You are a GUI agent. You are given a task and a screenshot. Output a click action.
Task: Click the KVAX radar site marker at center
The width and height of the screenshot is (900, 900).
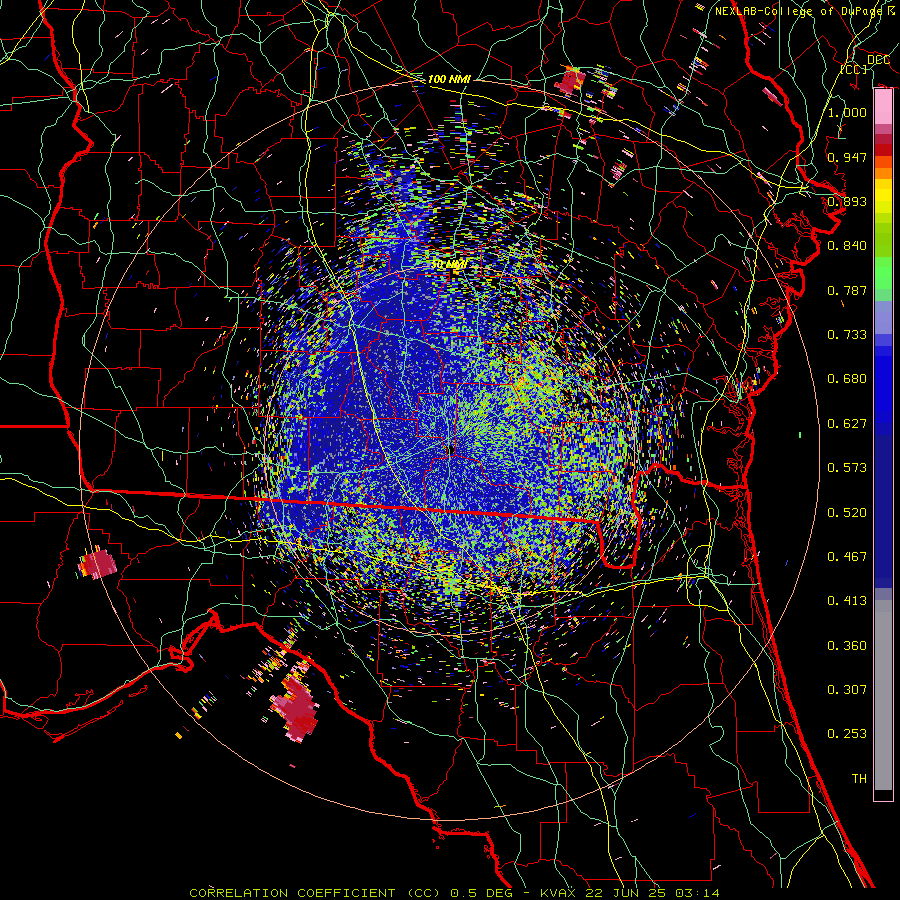(451, 449)
